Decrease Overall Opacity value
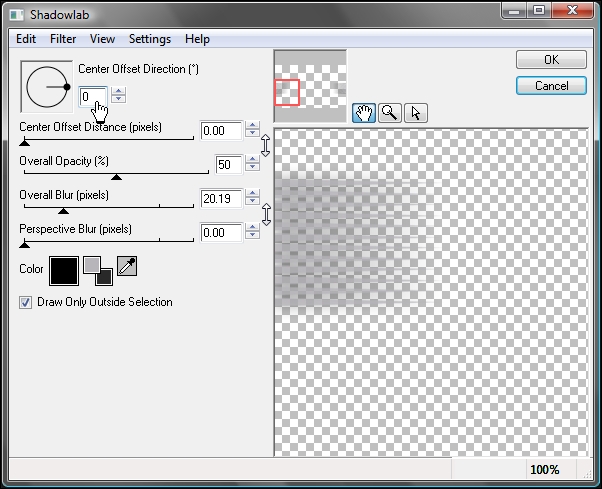 click(x=252, y=167)
